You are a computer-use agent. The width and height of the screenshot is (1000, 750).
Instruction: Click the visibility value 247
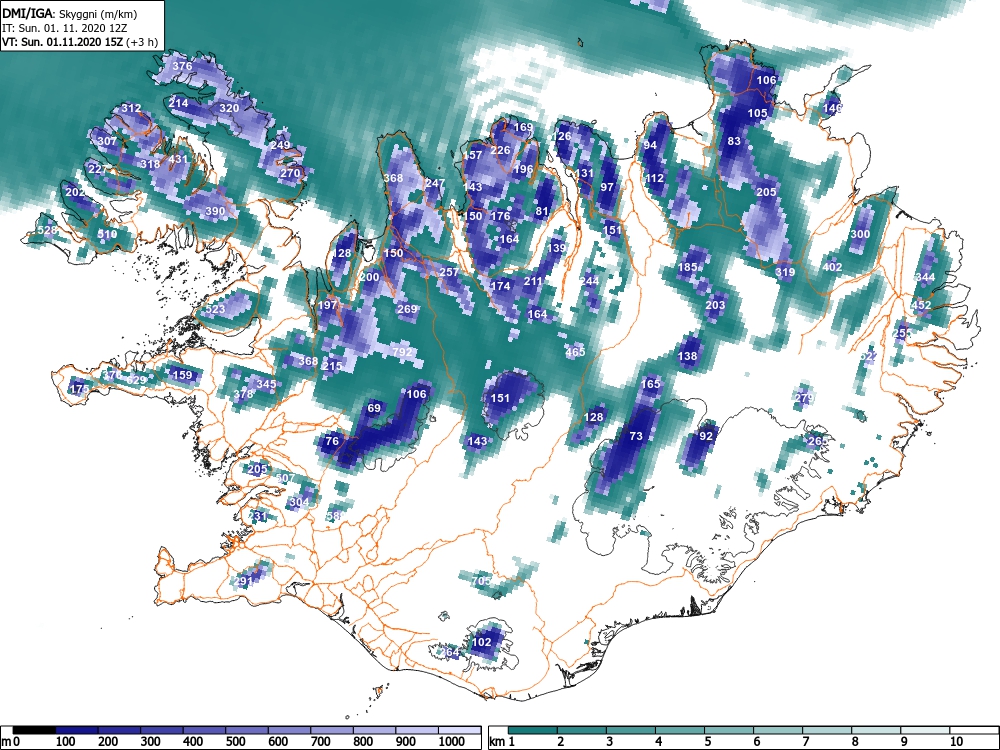434,183
